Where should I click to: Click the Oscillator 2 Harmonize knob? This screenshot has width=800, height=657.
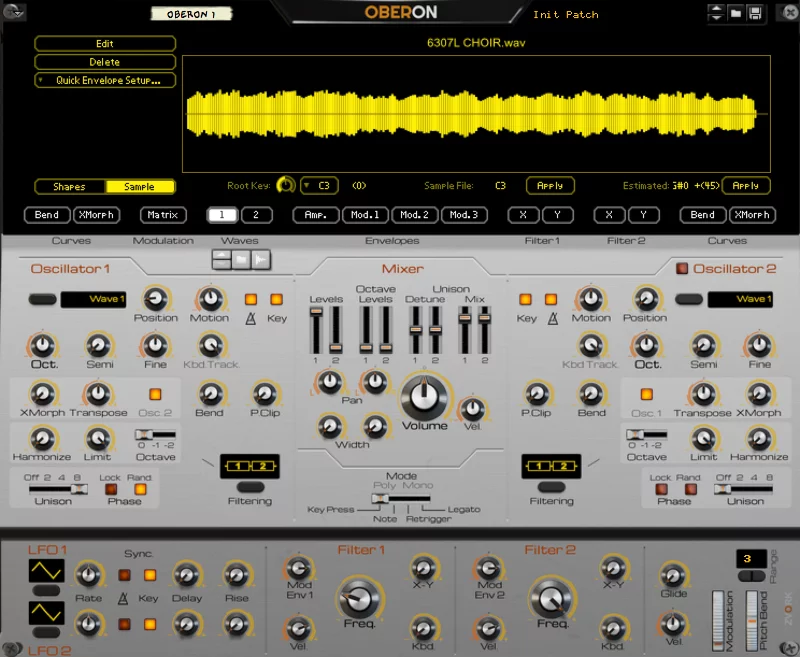(759, 439)
